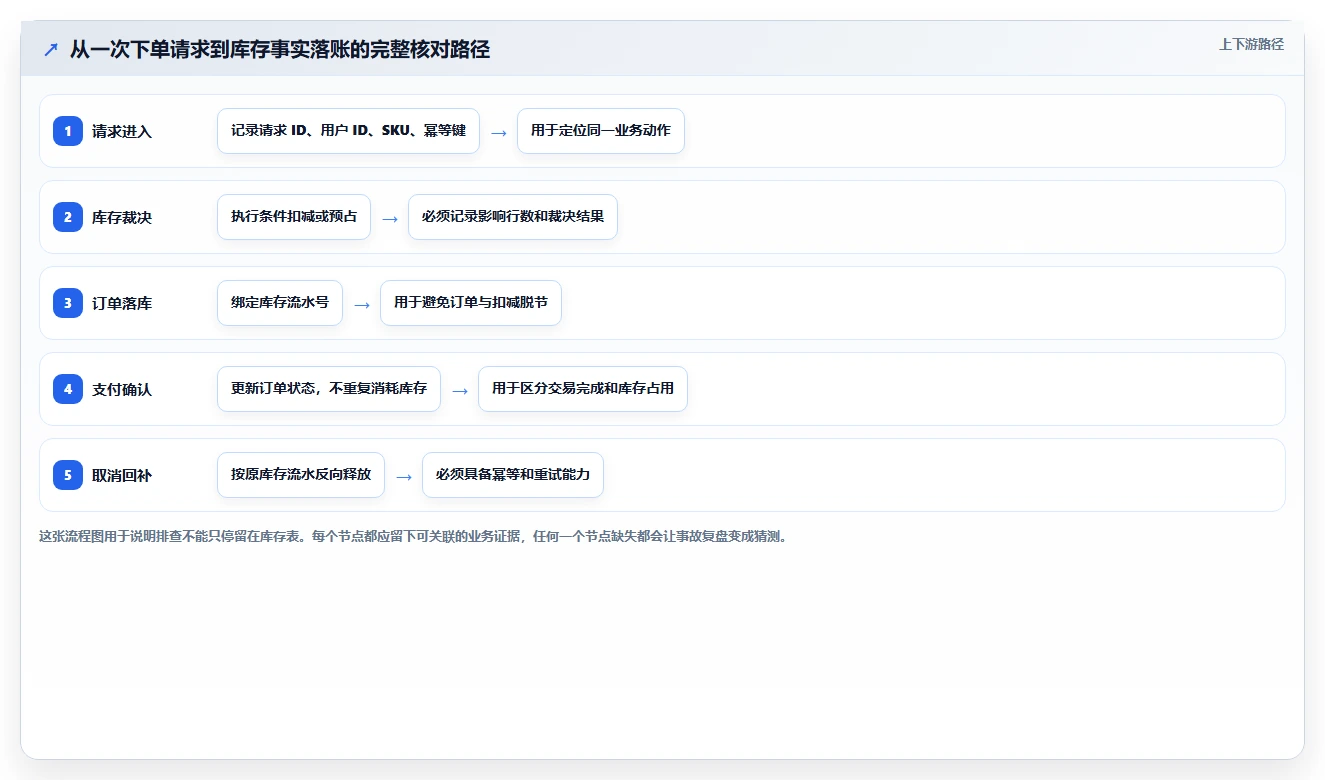
Task: Select step number 5 badge
Action: tap(68, 475)
